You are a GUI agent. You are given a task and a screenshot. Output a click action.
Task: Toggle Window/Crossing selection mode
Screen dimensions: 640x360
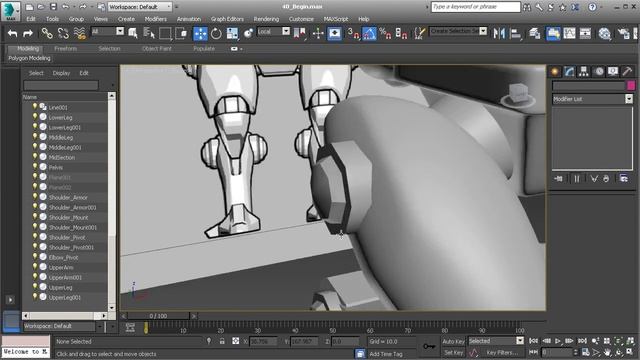click(x=181, y=33)
